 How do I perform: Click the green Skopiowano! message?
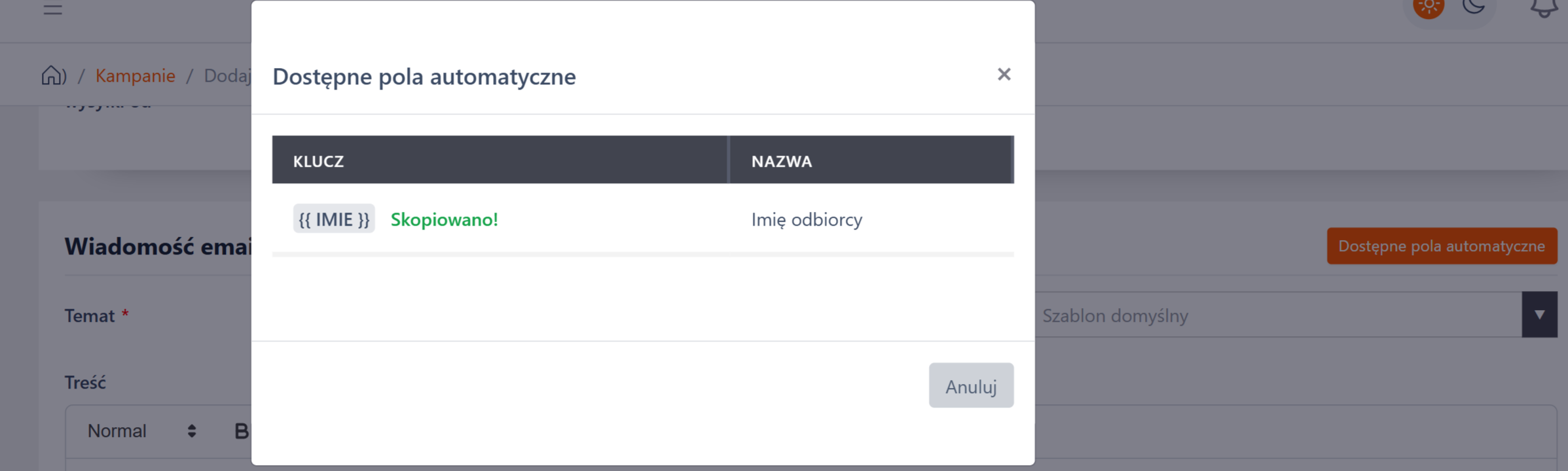pos(444,220)
